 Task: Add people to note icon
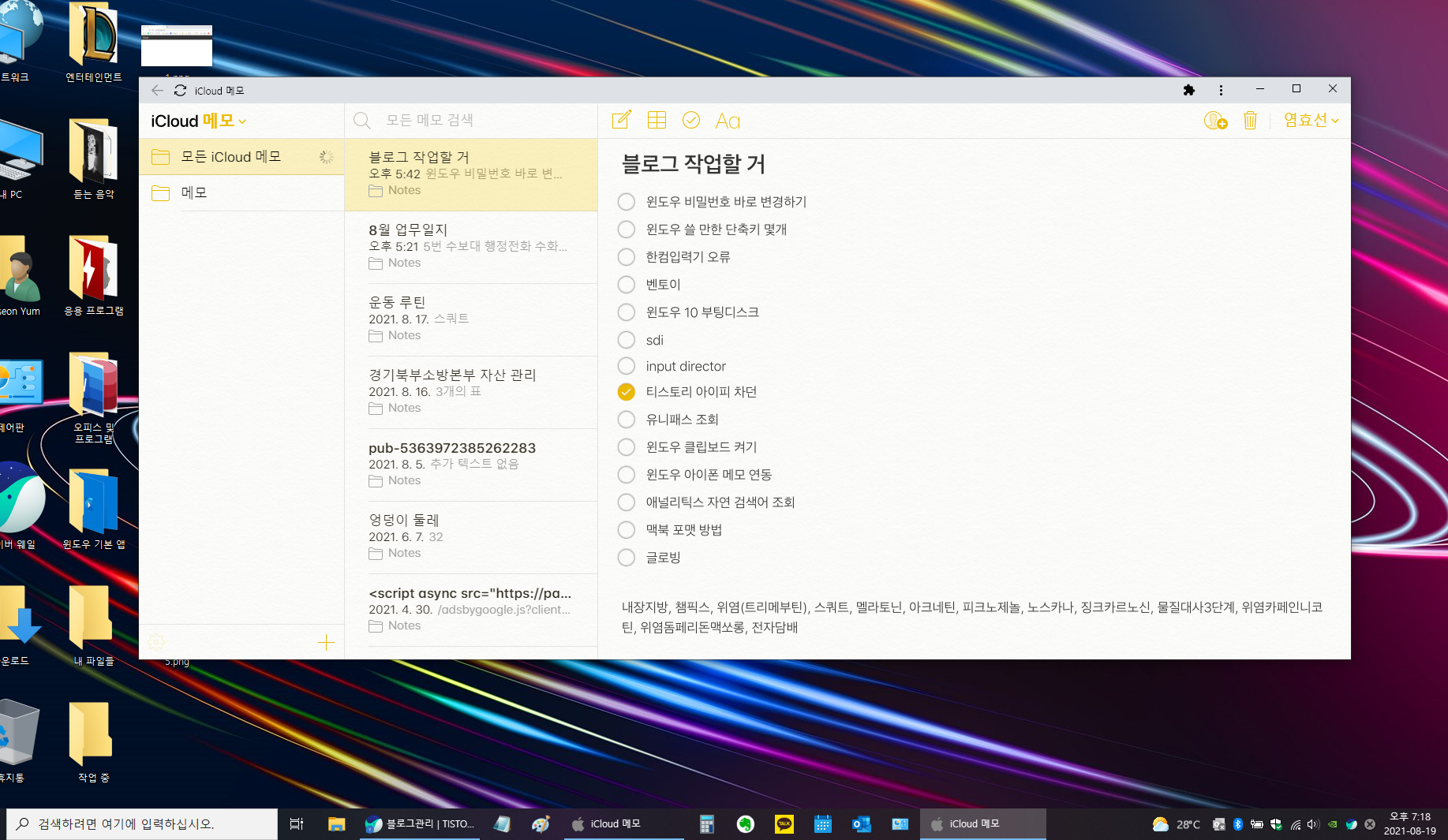coord(1215,121)
